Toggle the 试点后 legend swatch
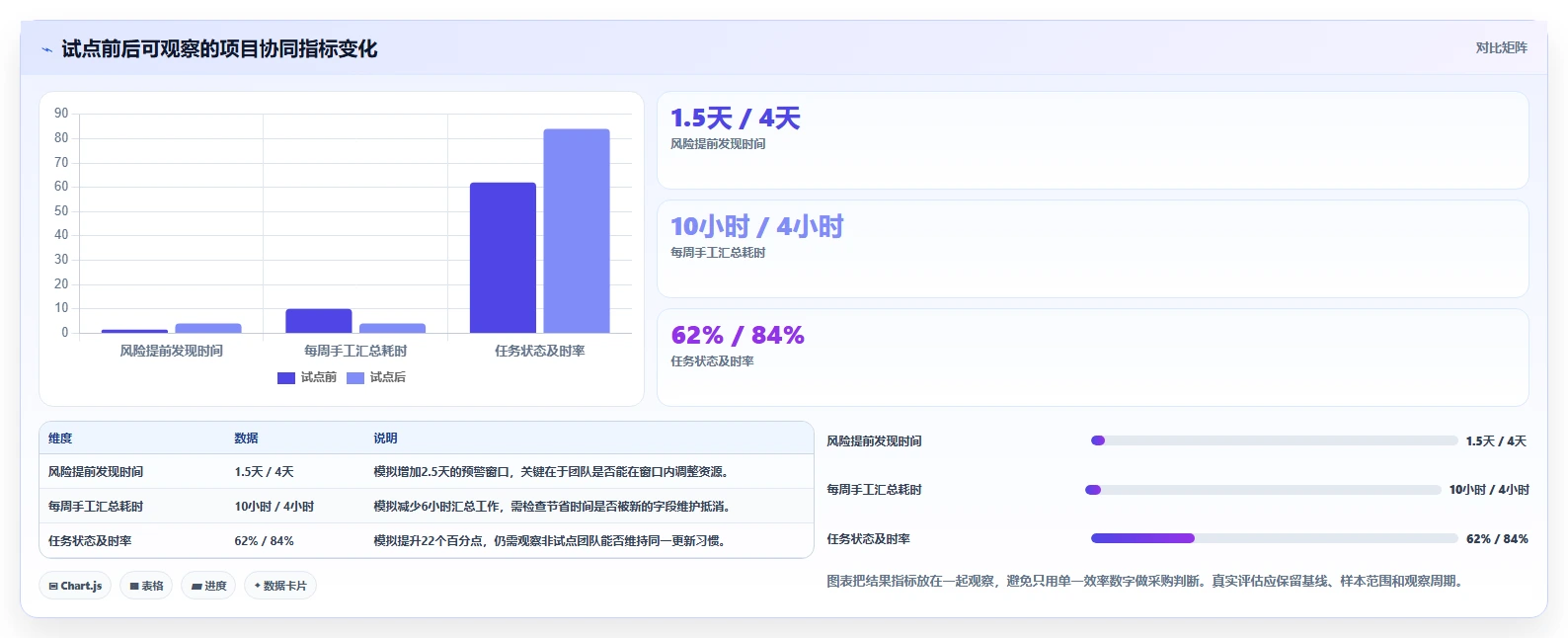Screen dimensions: 1568x638 click(x=355, y=377)
